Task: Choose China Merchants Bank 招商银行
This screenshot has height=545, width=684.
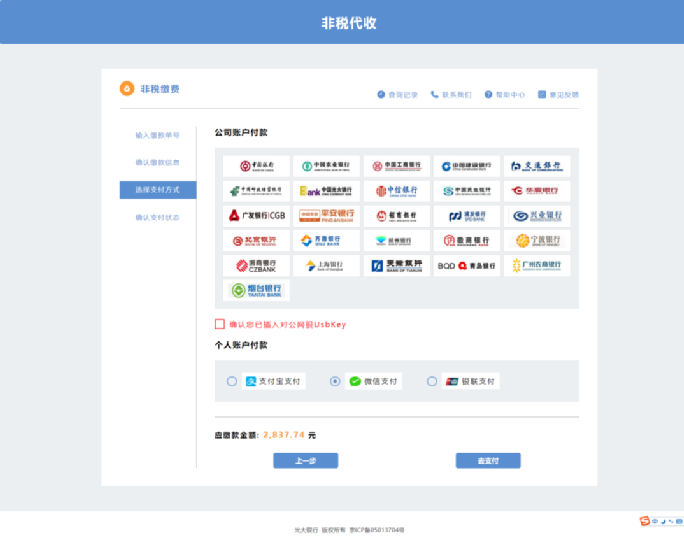Action: pos(397,216)
